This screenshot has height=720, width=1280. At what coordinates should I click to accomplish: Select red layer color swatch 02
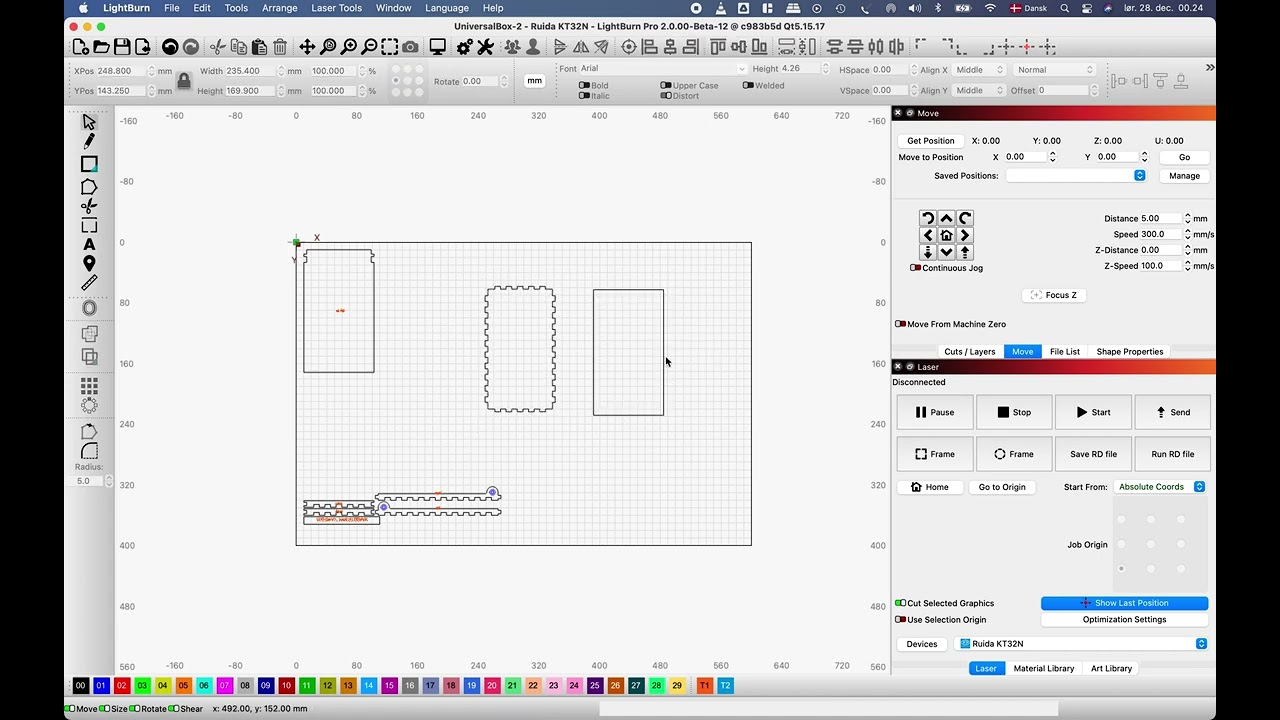(122, 686)
